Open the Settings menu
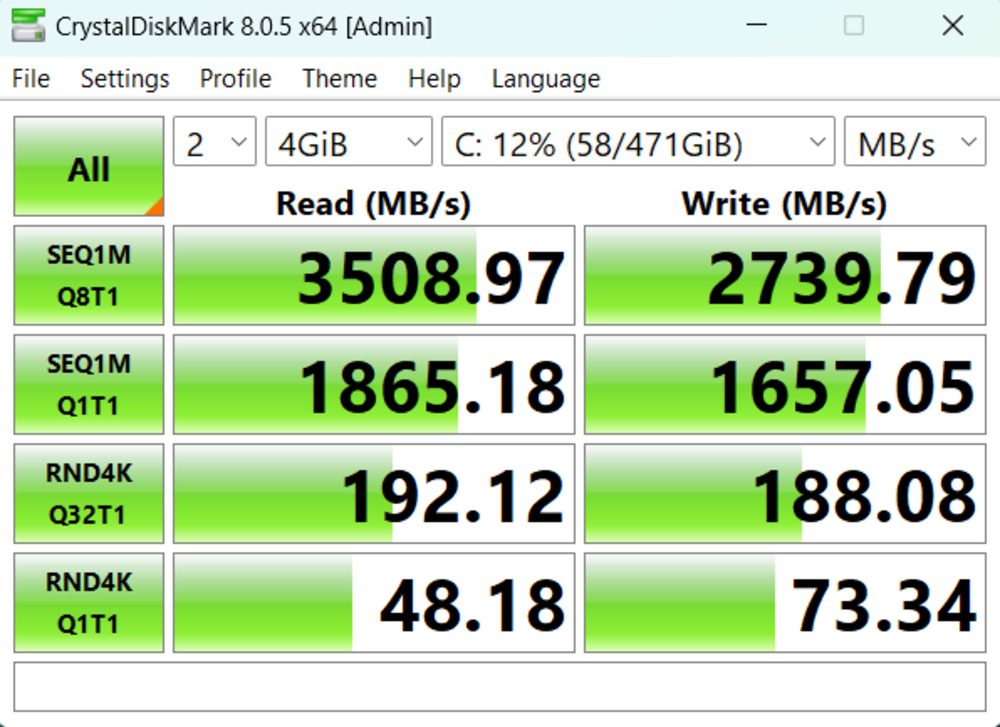Image resolution: width=1000 pixels, height=727 pixels. click(125, 78)
